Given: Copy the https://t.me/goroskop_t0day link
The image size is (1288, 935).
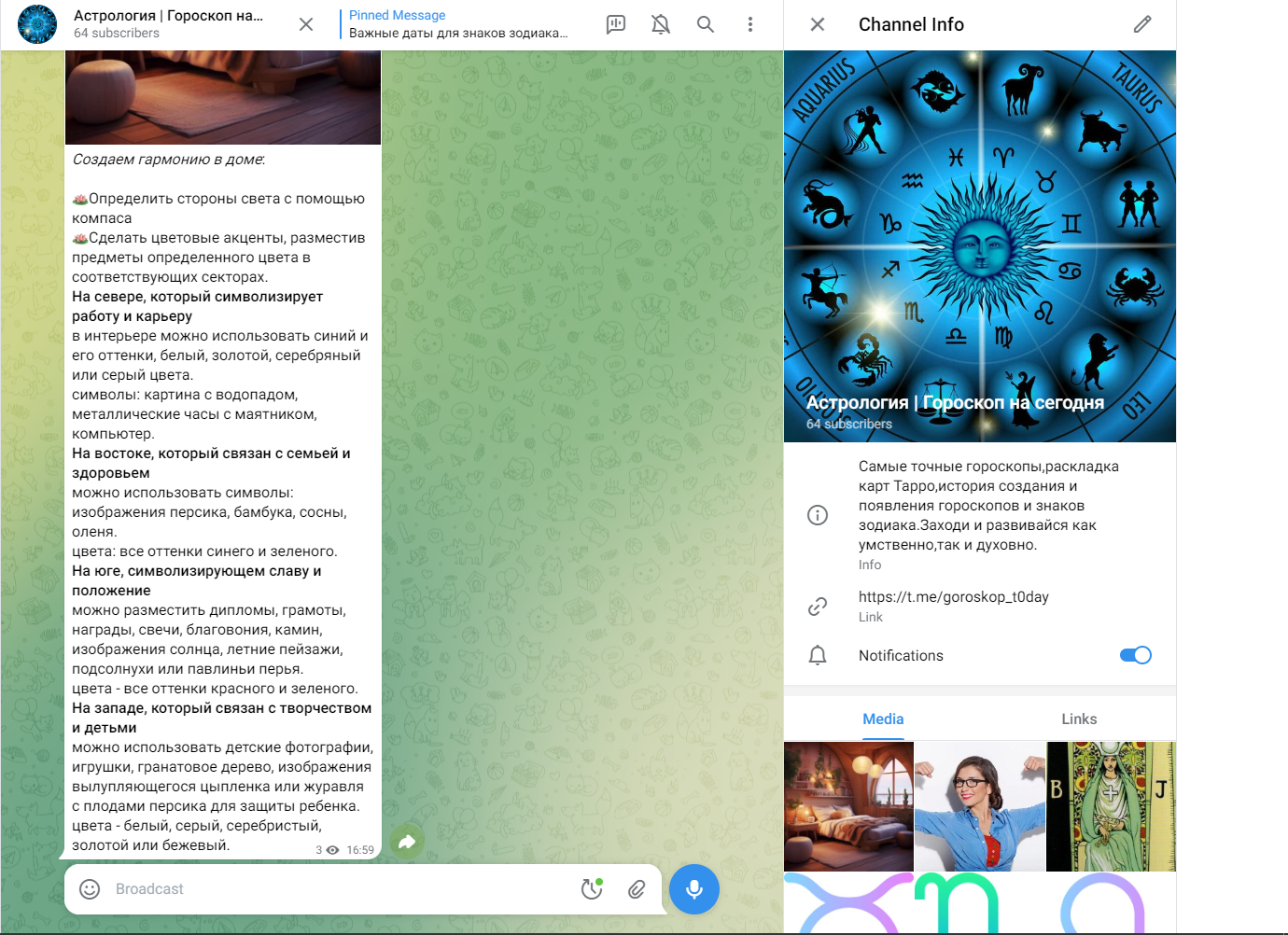Looking at the screenshot, I should click(x=954, y=597).
